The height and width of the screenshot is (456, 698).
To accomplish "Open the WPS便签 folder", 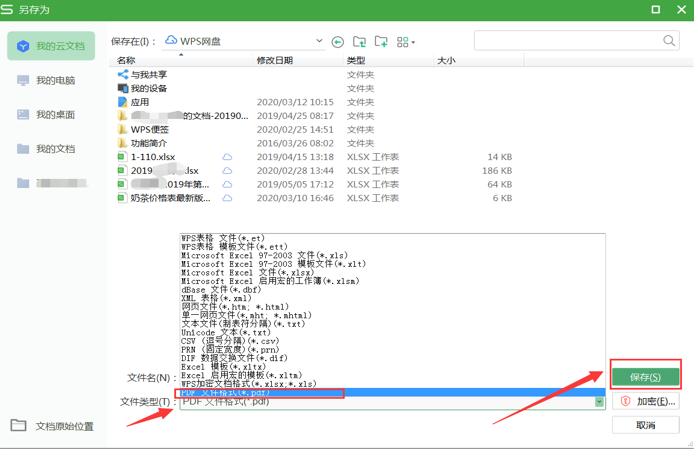I will [x=143, y=130].
